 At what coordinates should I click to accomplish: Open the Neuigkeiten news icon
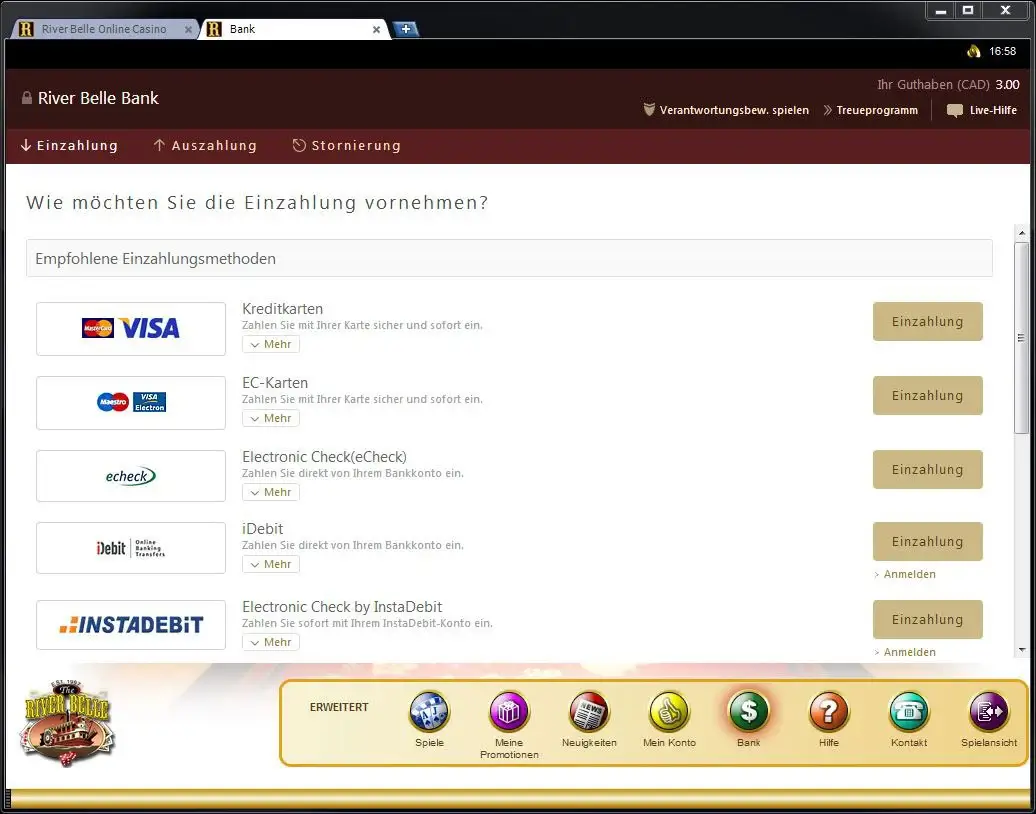[589, 712]
